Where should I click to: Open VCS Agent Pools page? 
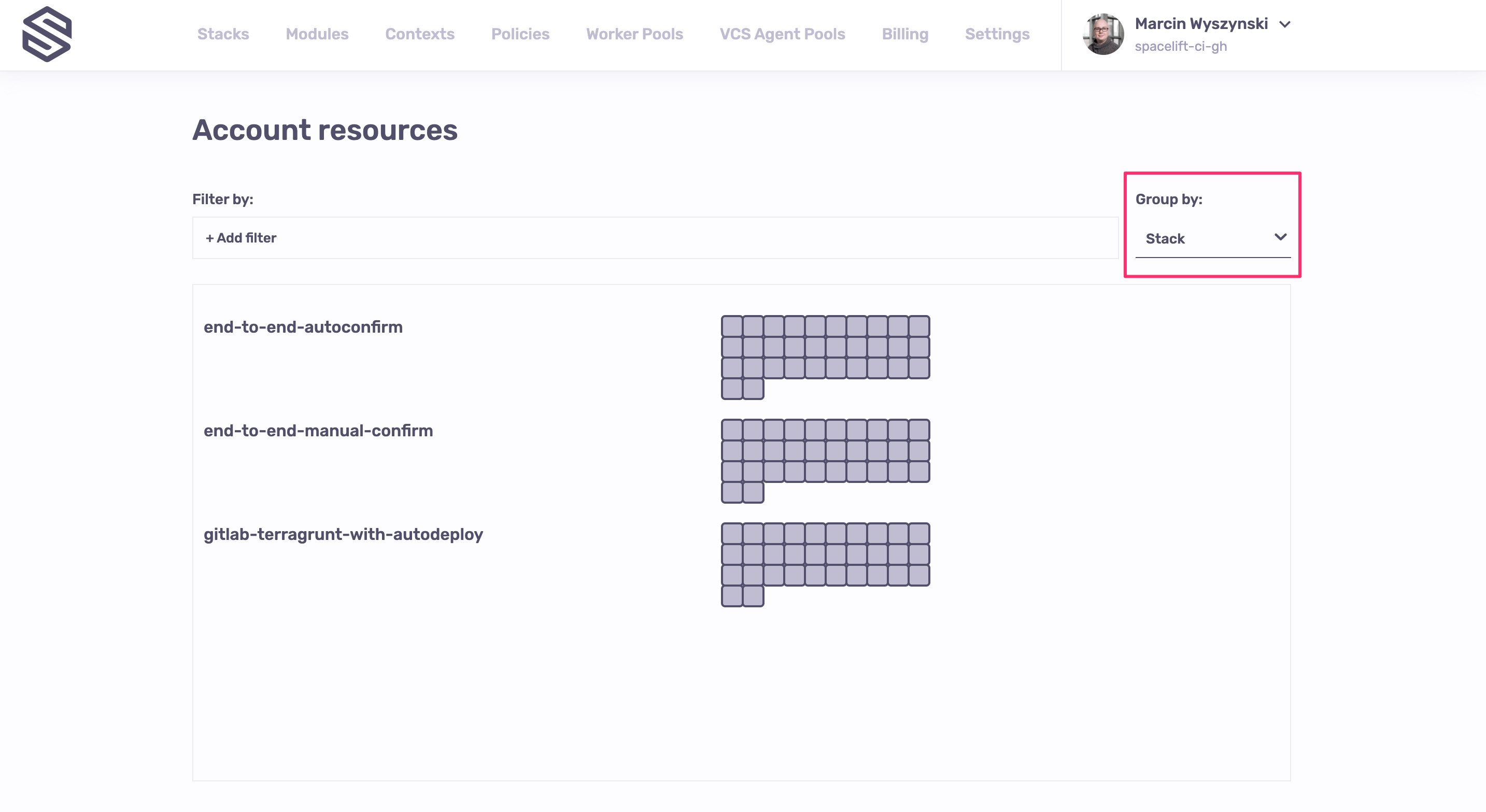pyautogui.click(x=782, y=34)
